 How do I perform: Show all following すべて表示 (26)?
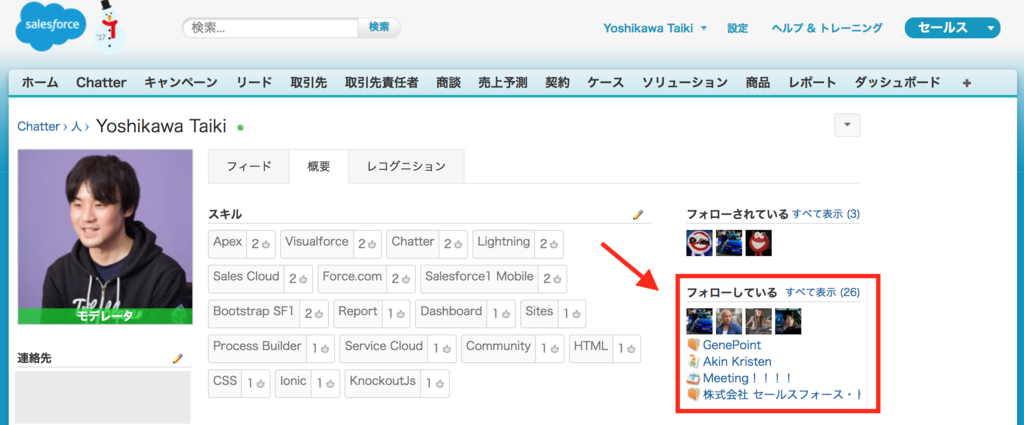(823, 292)
